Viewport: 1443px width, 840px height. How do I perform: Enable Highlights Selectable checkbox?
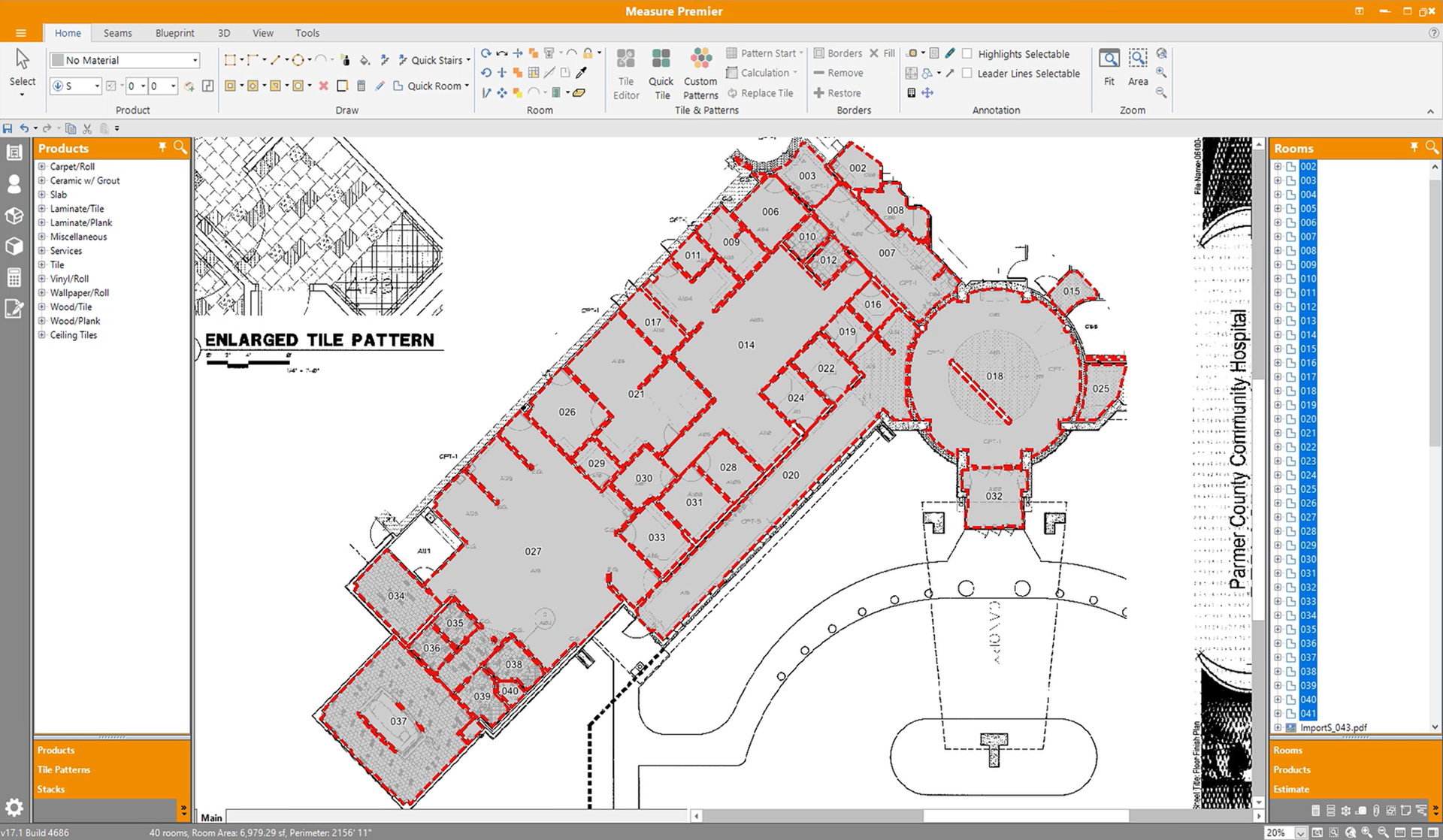click(969, 53)
